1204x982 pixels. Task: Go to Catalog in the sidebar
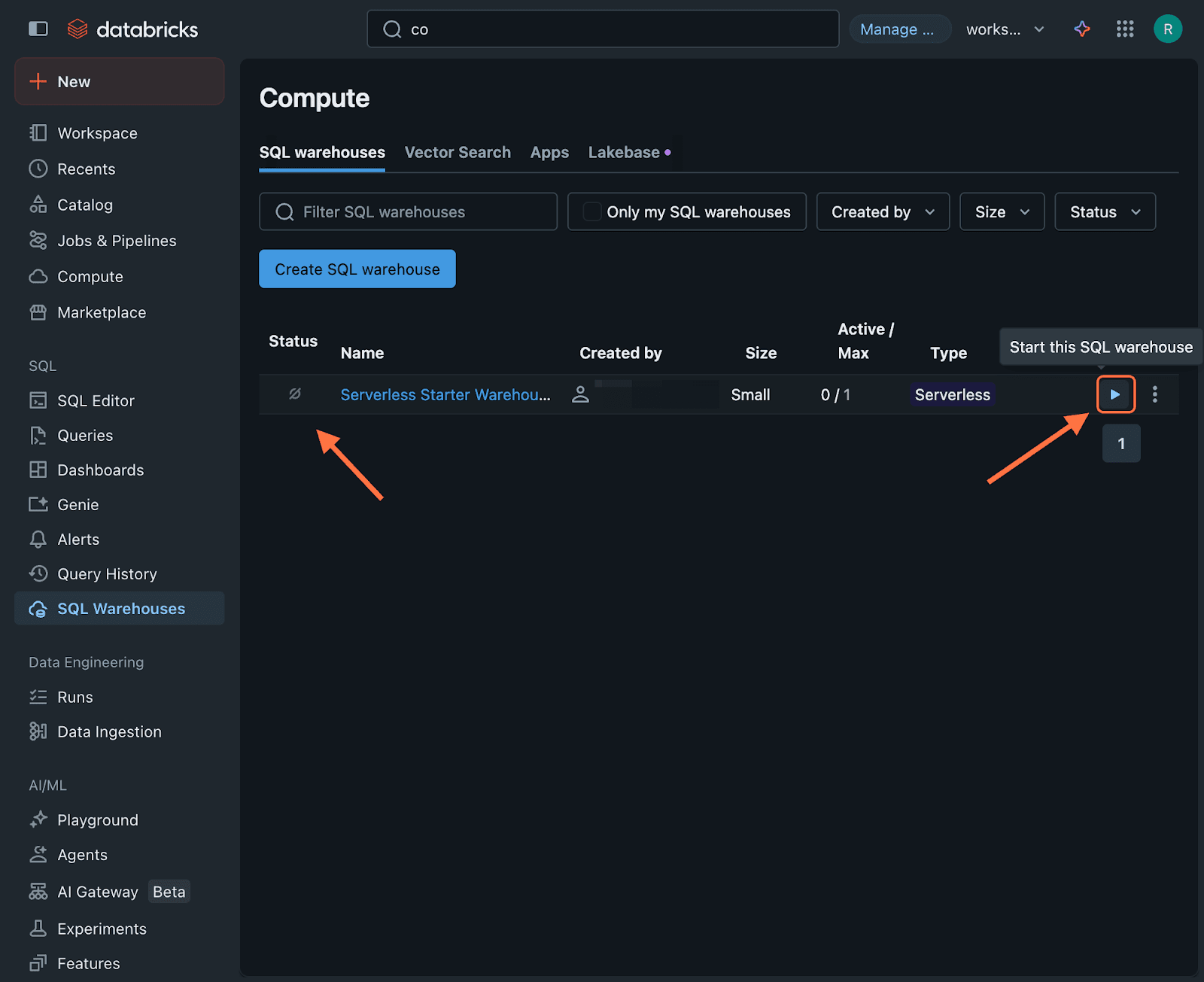pos(84,205)
